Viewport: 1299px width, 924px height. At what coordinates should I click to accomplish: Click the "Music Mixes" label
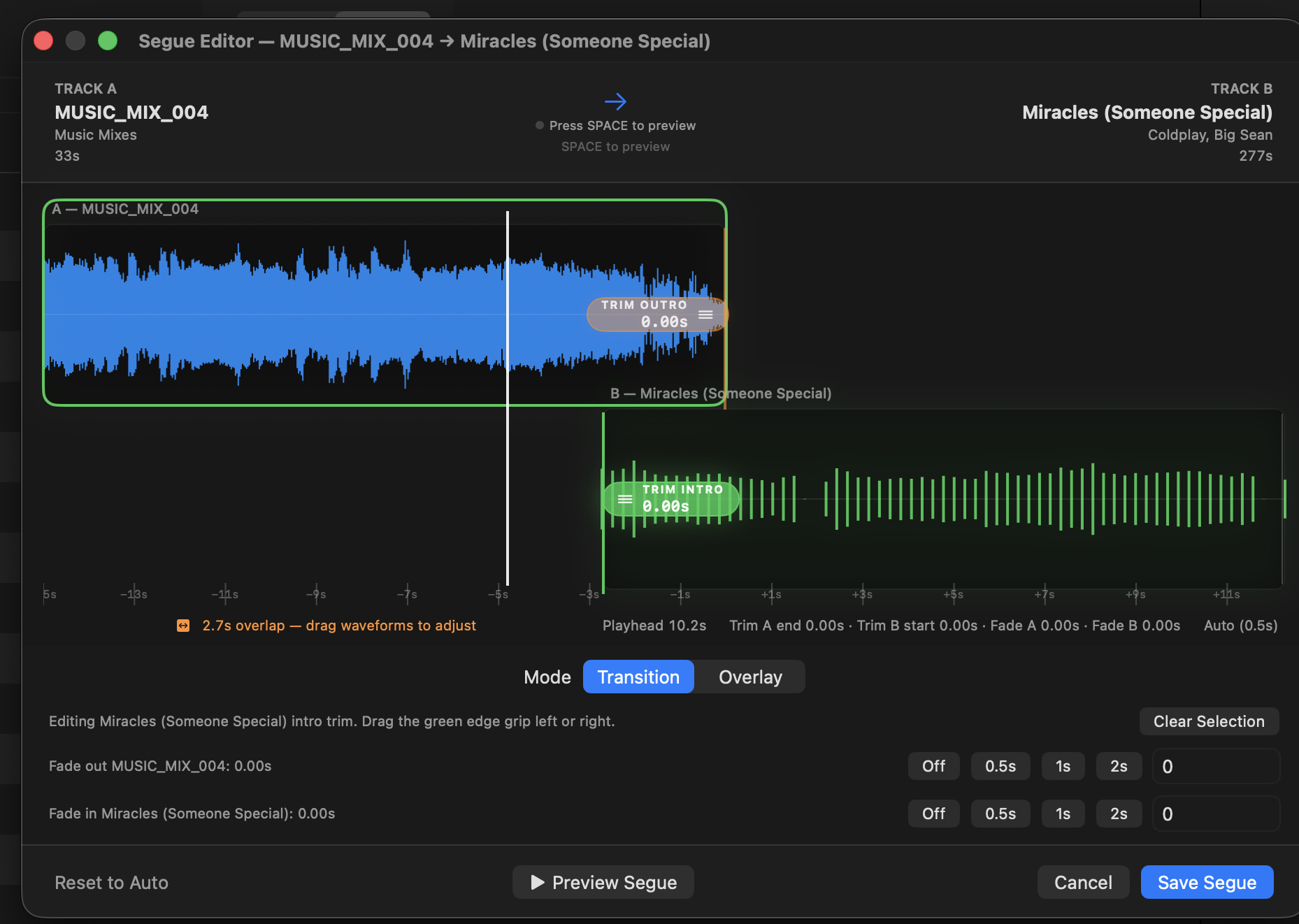click(x=96, y=135)
